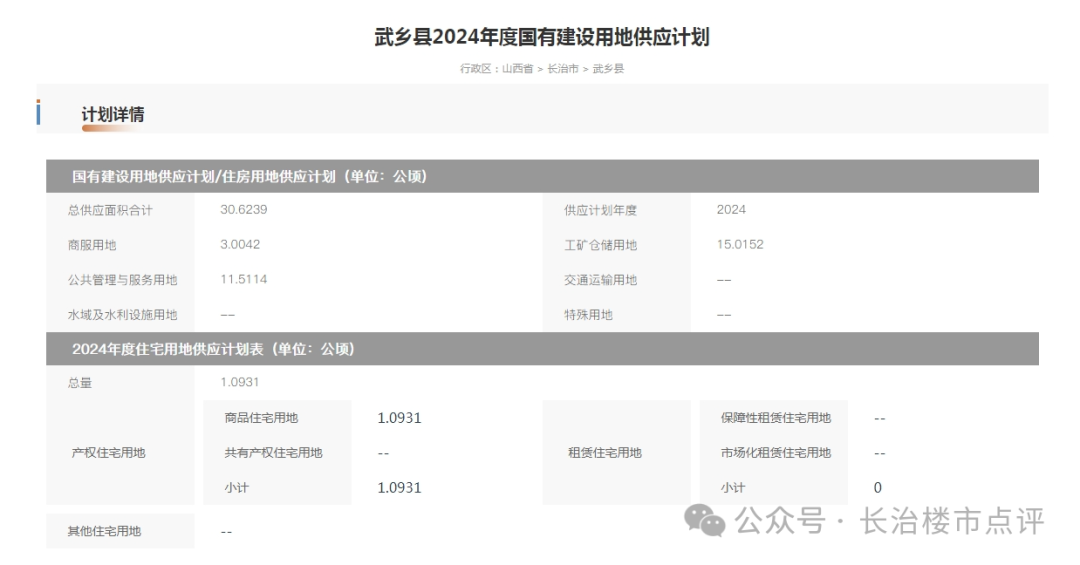Screen dimensions: 1080x565
Task: Open the 长治市 breadcrumb link
Action: [x=563, y=69]
